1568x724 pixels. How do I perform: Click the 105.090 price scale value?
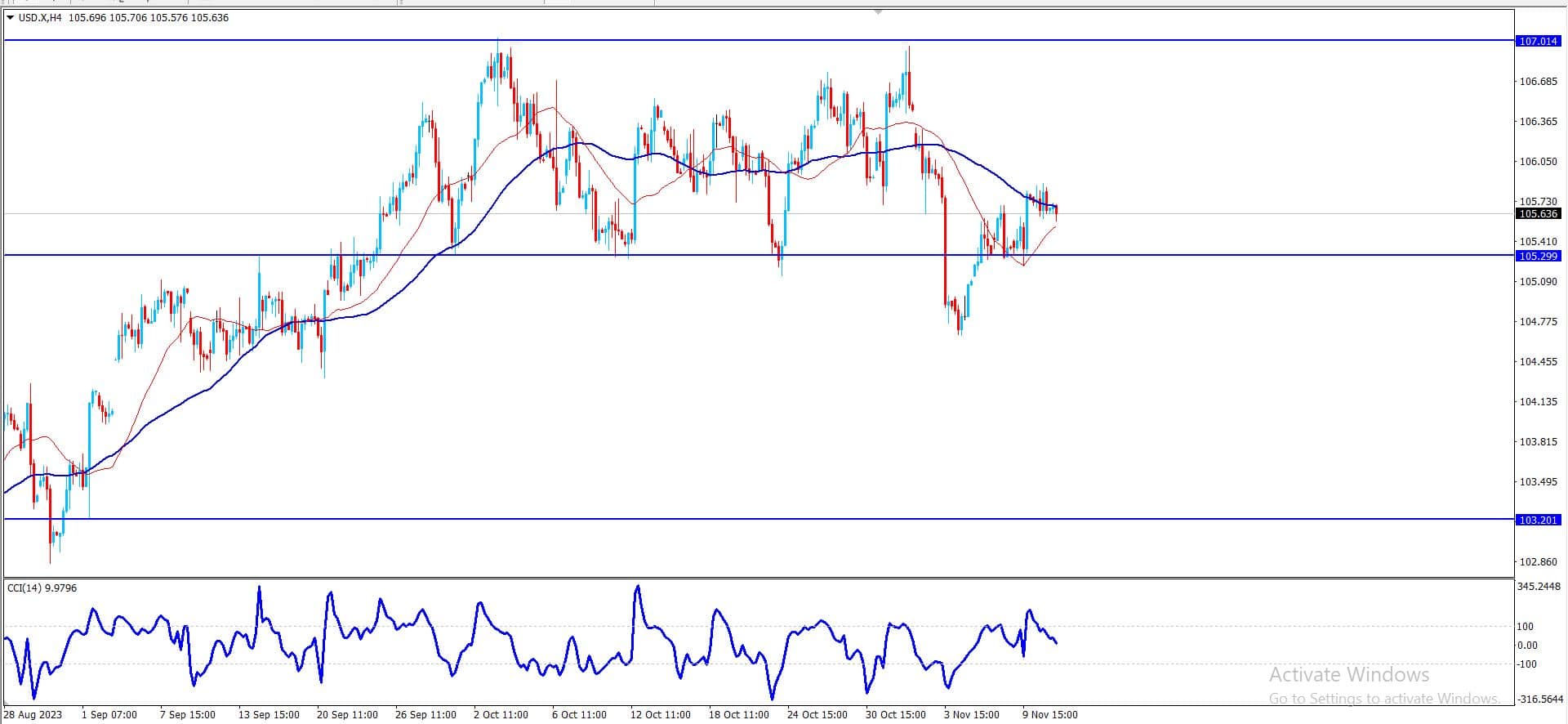point(1538,282)
